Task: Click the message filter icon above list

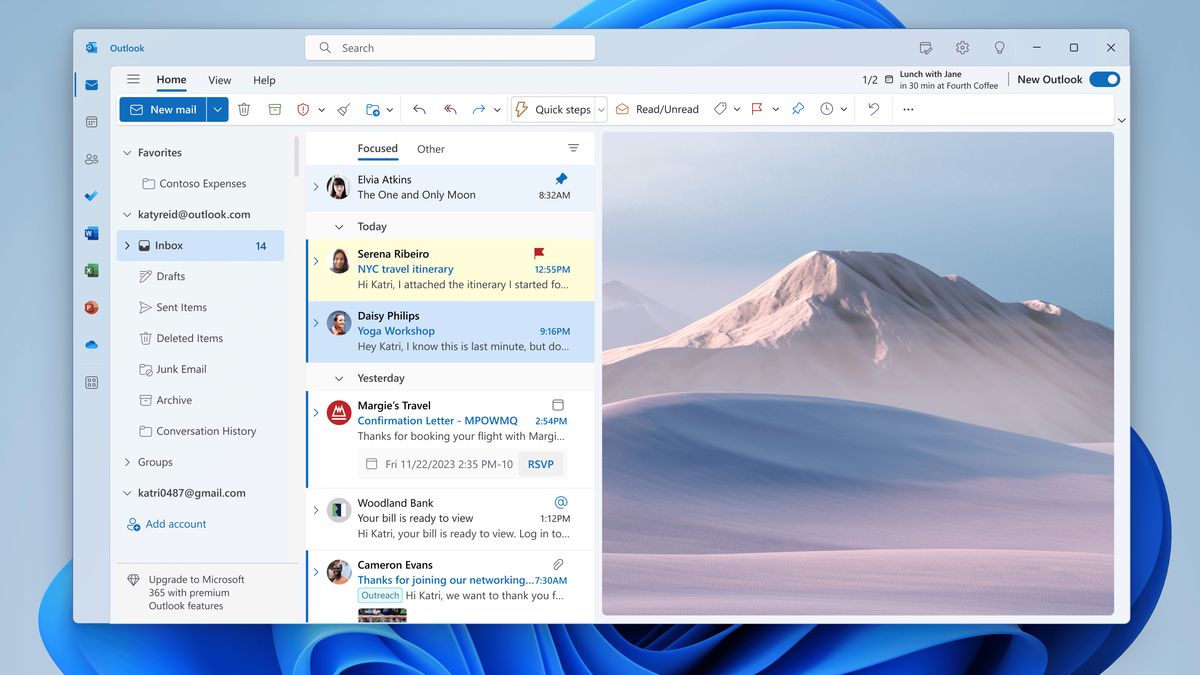Action: coord(573,148)
